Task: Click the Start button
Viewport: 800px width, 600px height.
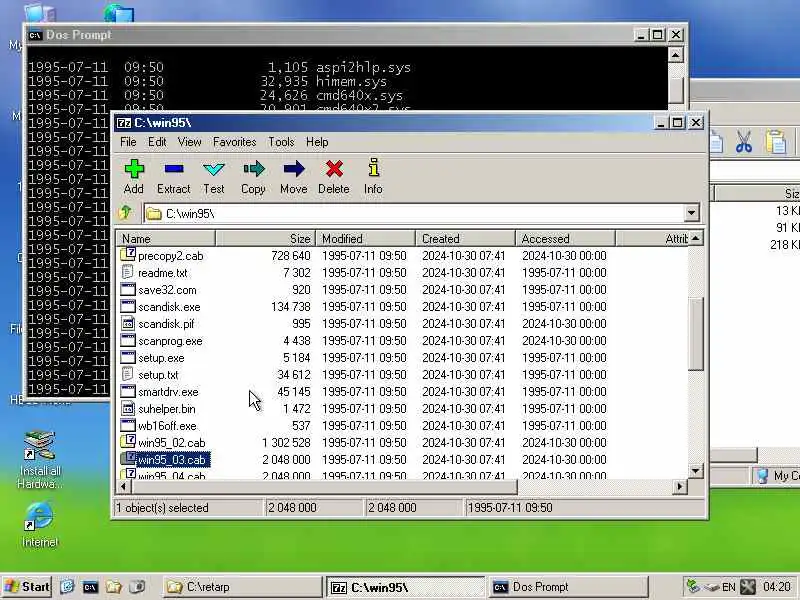Action: [x=27, y=587]
